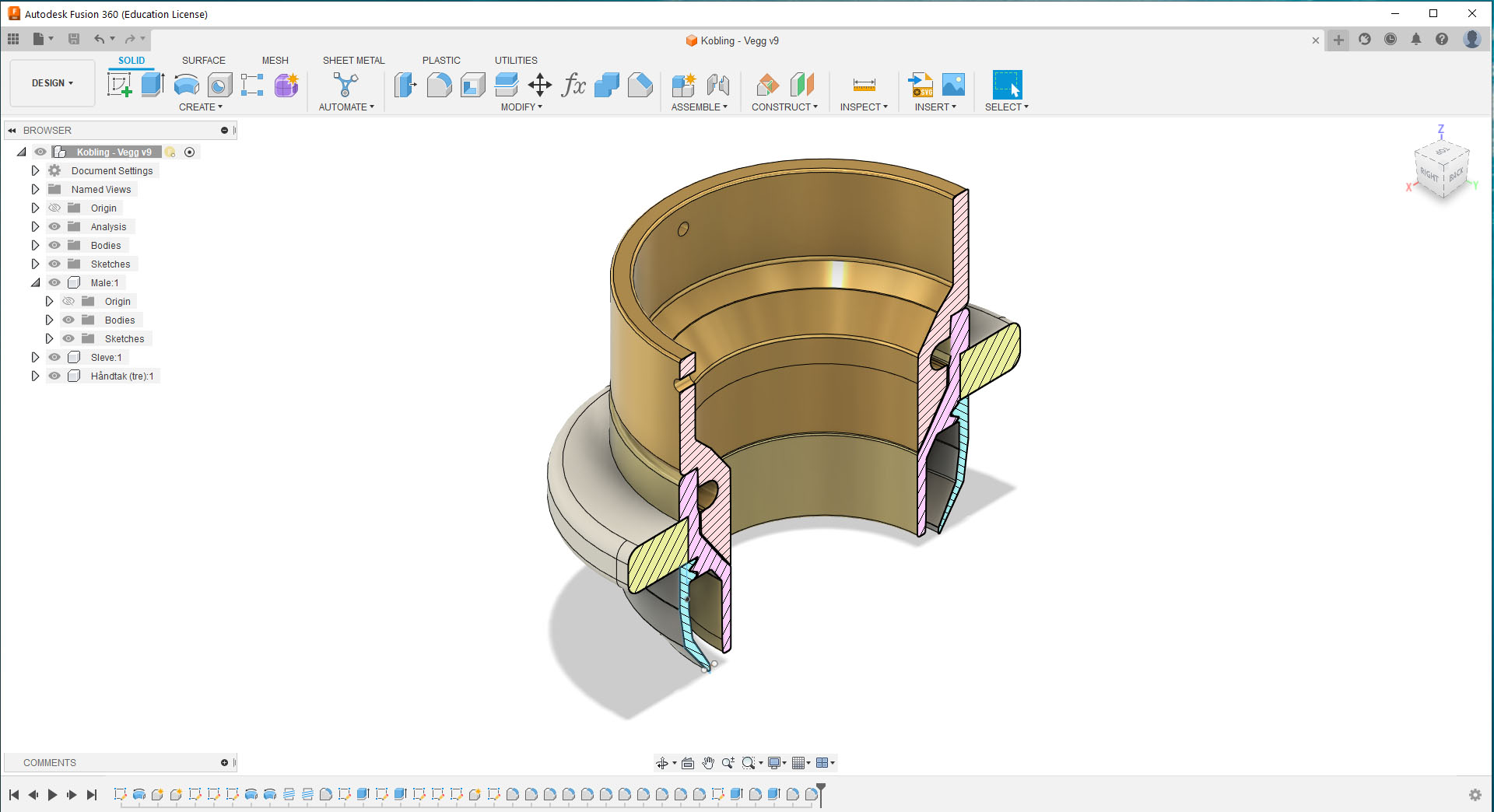Play the timeline history
Image resolution: width=1494 pixels, height=812 pixels.
click(x=52, y=795)
